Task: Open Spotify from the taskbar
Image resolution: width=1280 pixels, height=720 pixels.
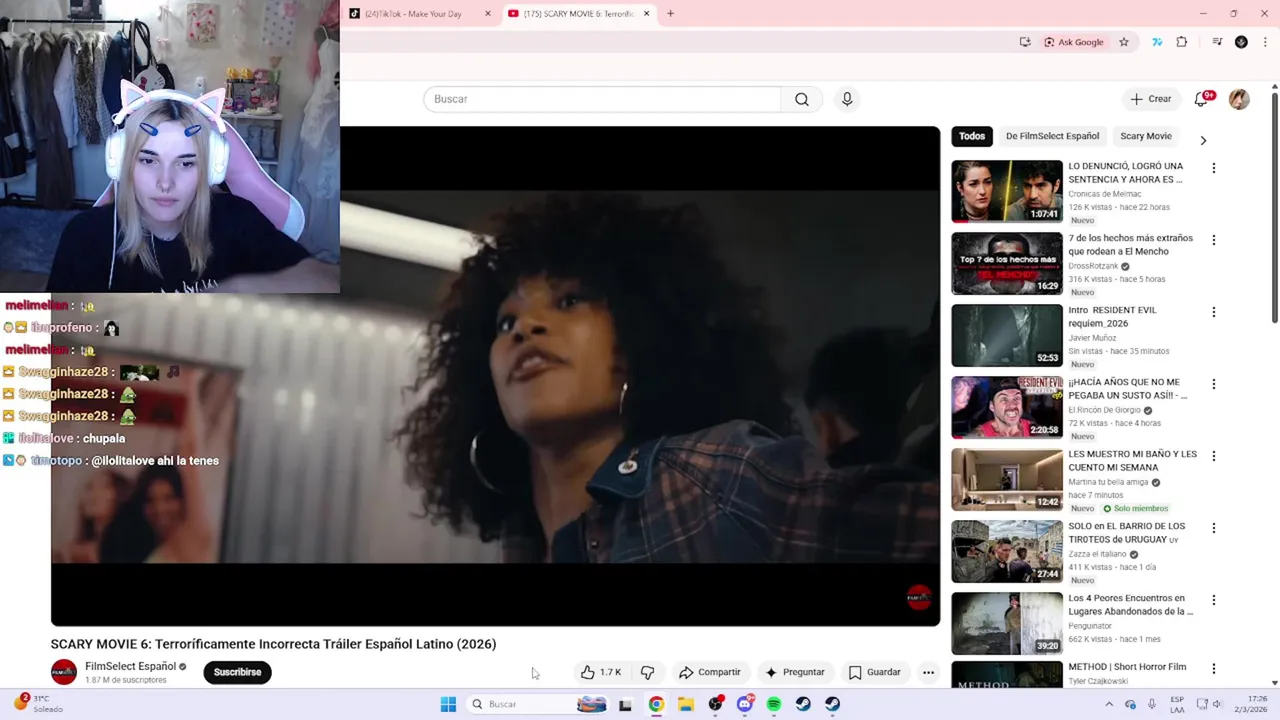Action: (774, 704)
